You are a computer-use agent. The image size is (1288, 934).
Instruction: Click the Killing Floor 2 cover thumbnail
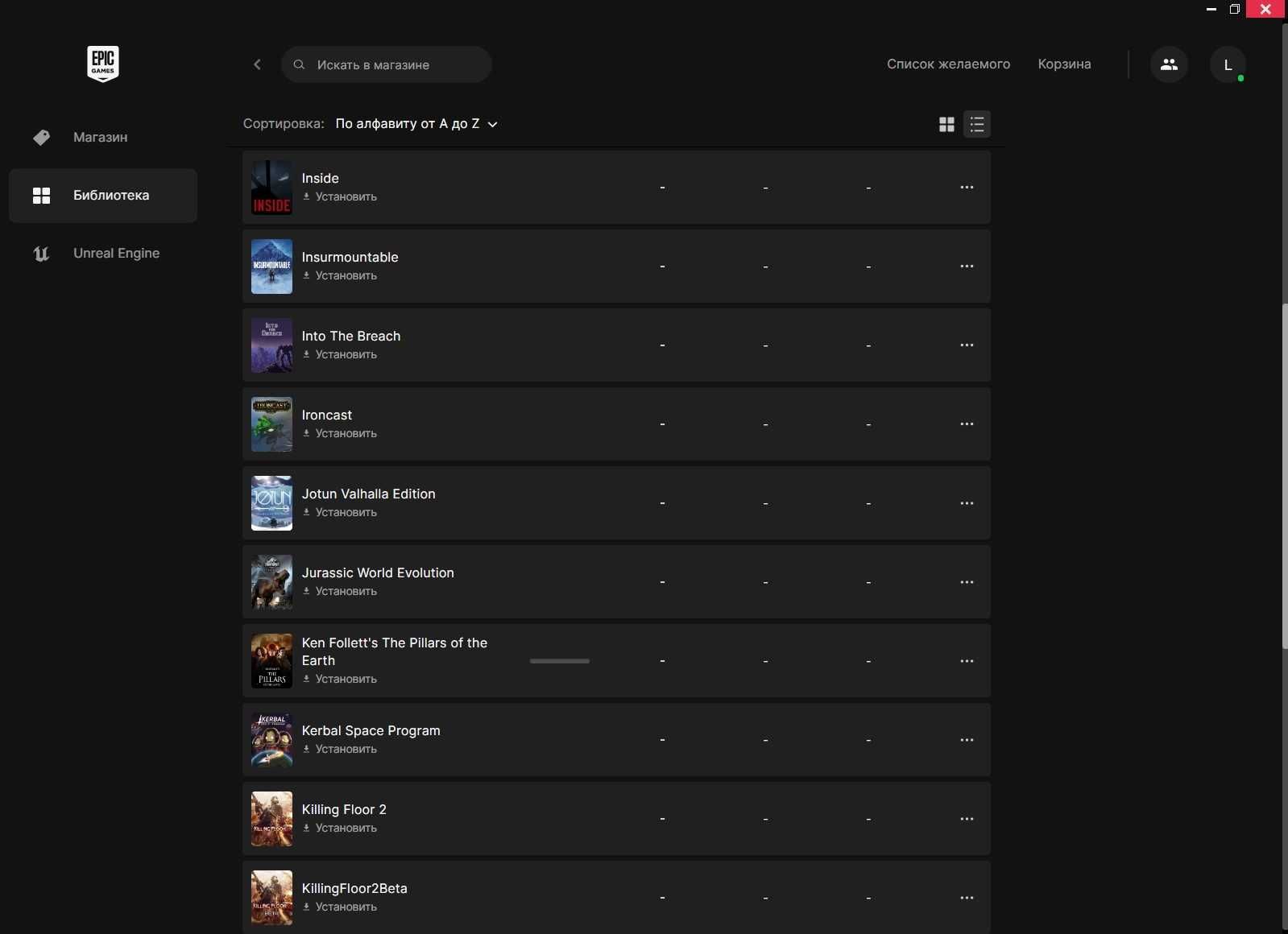(x=271, y=819)
